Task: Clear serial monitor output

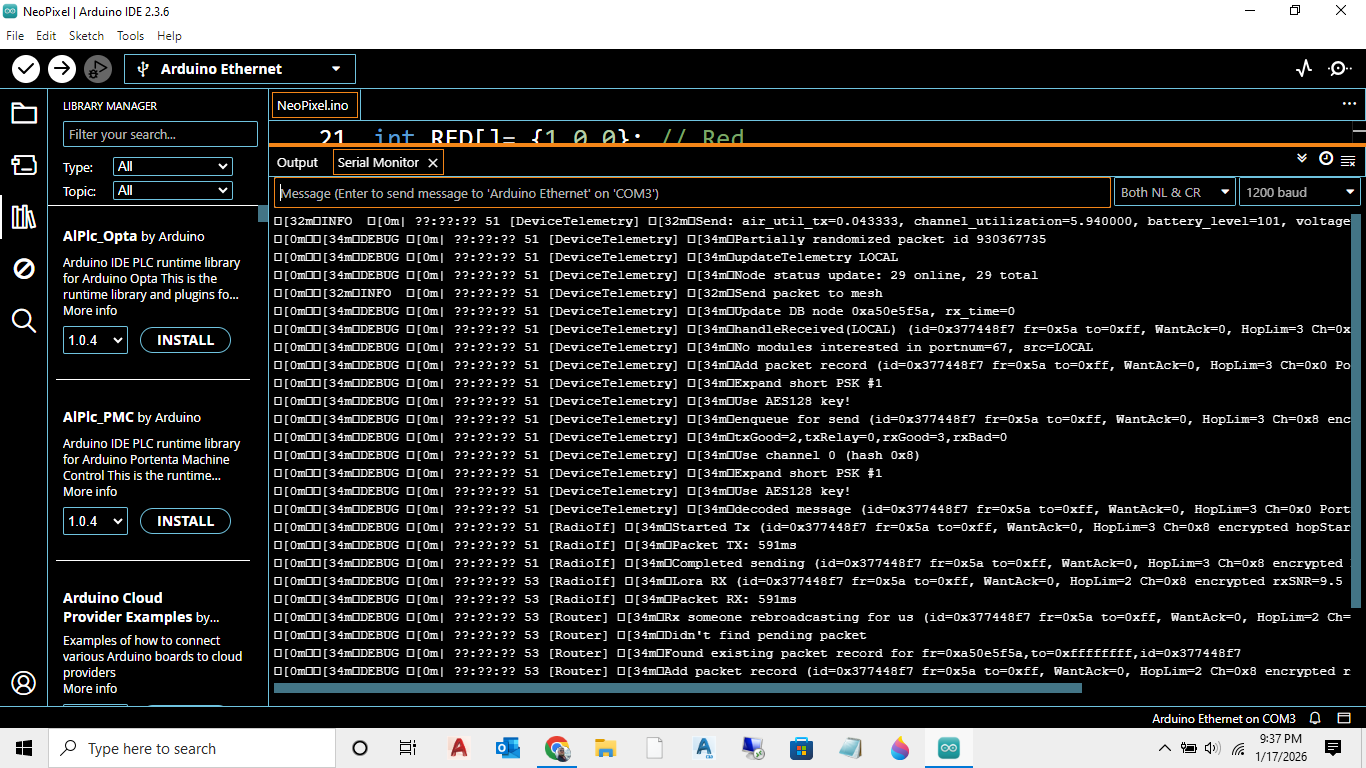Action: 1348,160
